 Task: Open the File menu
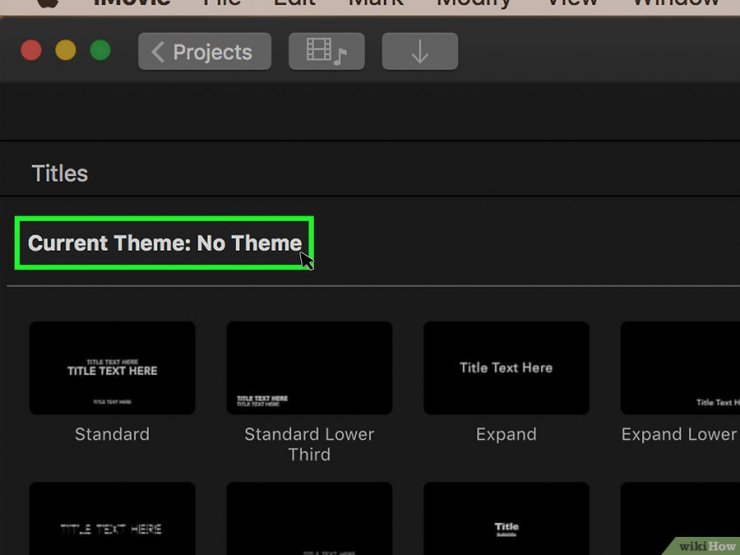coord(222,3)
